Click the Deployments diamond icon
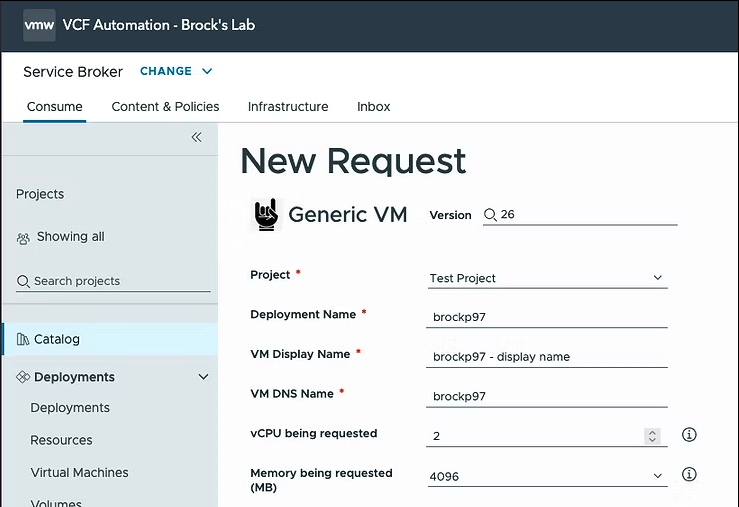The image size is (739, 507). tap(23, 377)
